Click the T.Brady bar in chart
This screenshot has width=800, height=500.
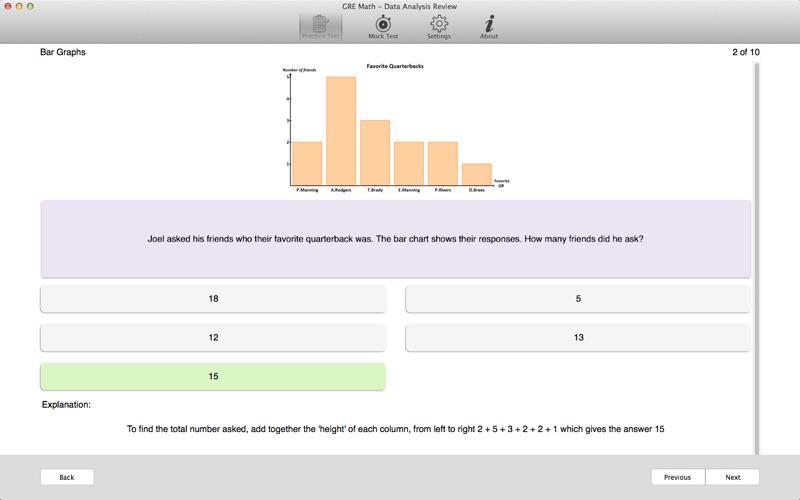point(375,153)
